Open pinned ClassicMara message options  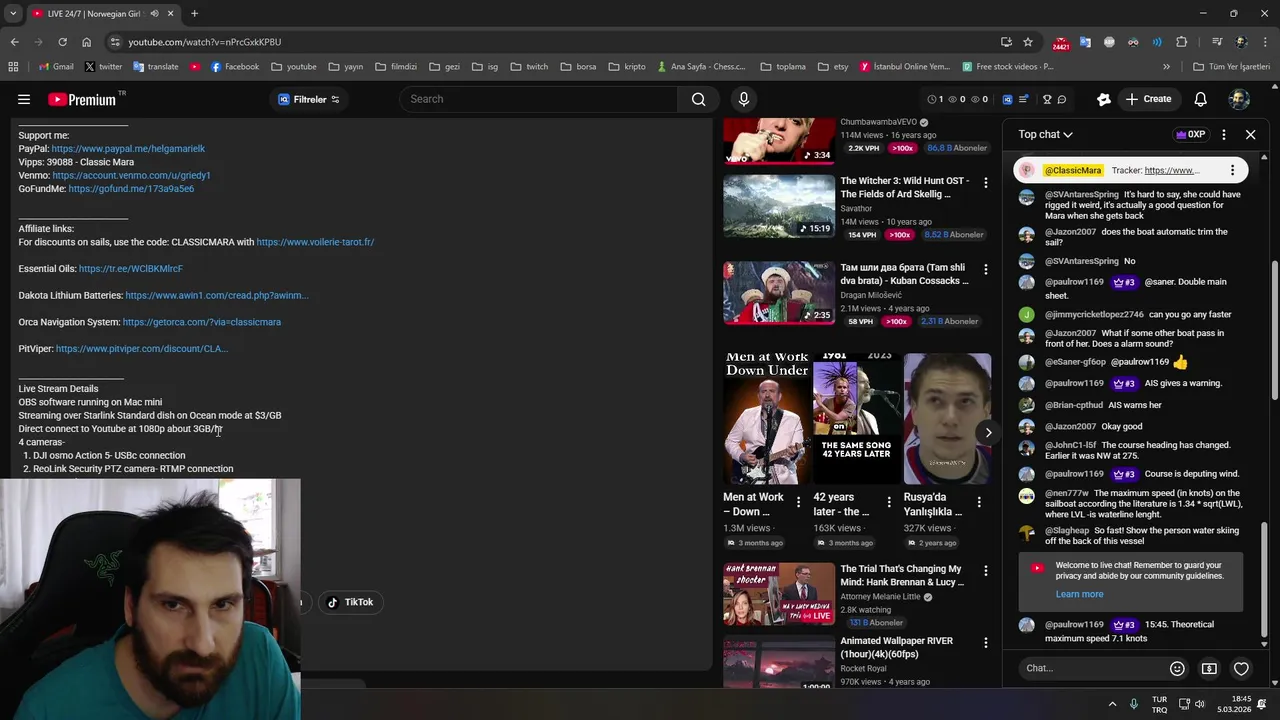(x=1232, y=170)
